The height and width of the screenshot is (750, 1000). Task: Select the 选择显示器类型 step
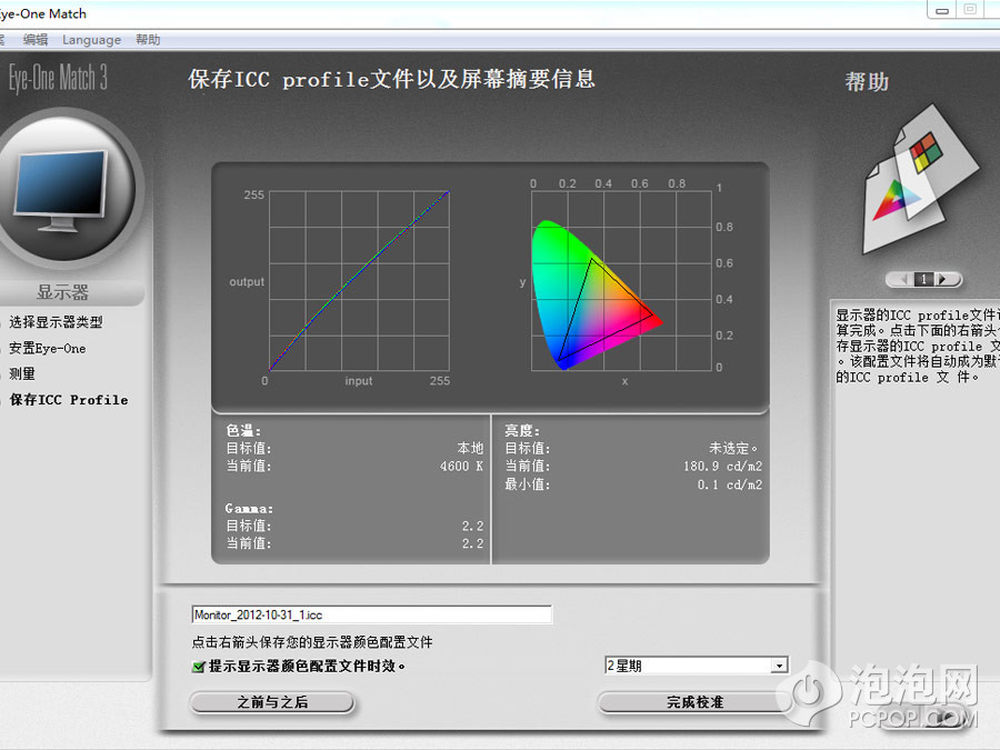point(55,322)
